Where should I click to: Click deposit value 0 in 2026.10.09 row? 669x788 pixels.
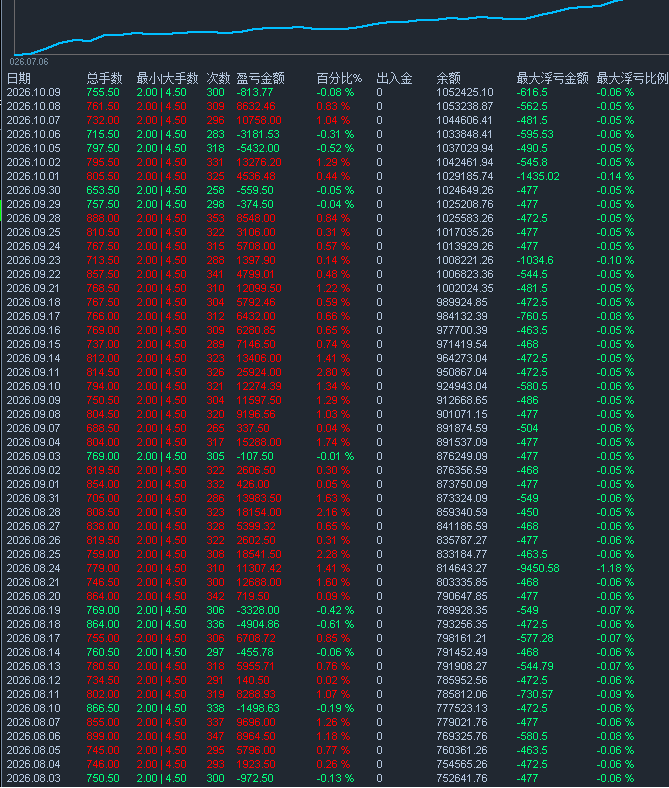(379, 92)
